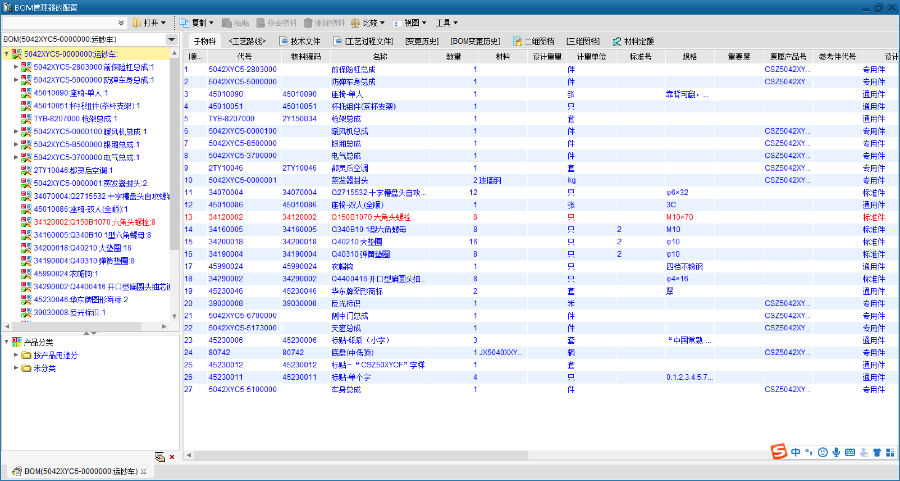
Task: Click the 产品分类 category icon
Action: click(17, 342)
